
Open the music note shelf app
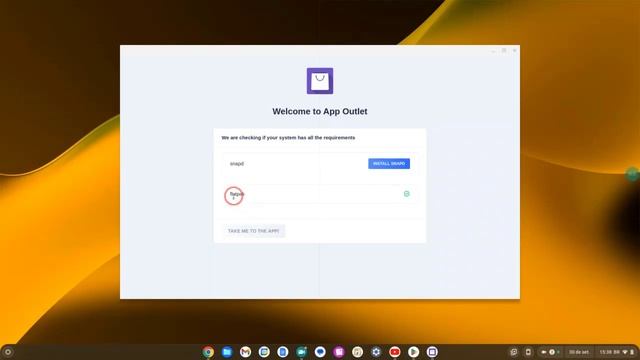click(x=358, y=352)
